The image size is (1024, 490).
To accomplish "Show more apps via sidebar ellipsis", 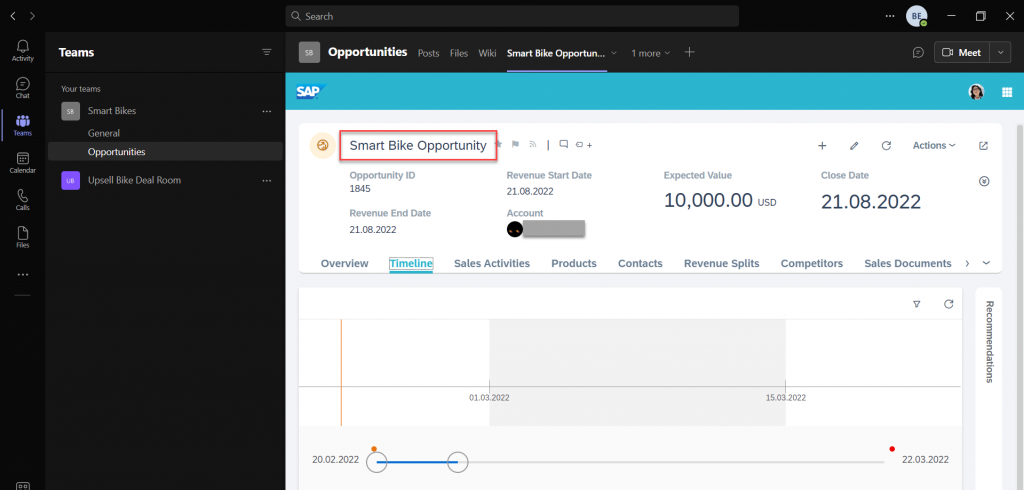I will point(23,275).
